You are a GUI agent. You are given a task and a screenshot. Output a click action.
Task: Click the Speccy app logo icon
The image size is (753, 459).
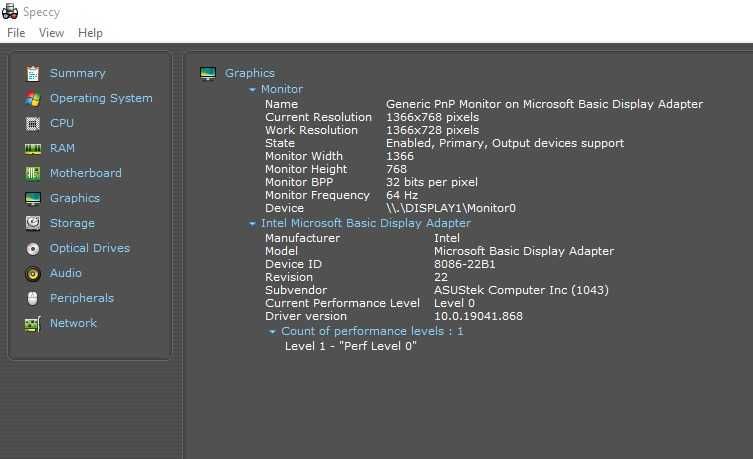10,11
